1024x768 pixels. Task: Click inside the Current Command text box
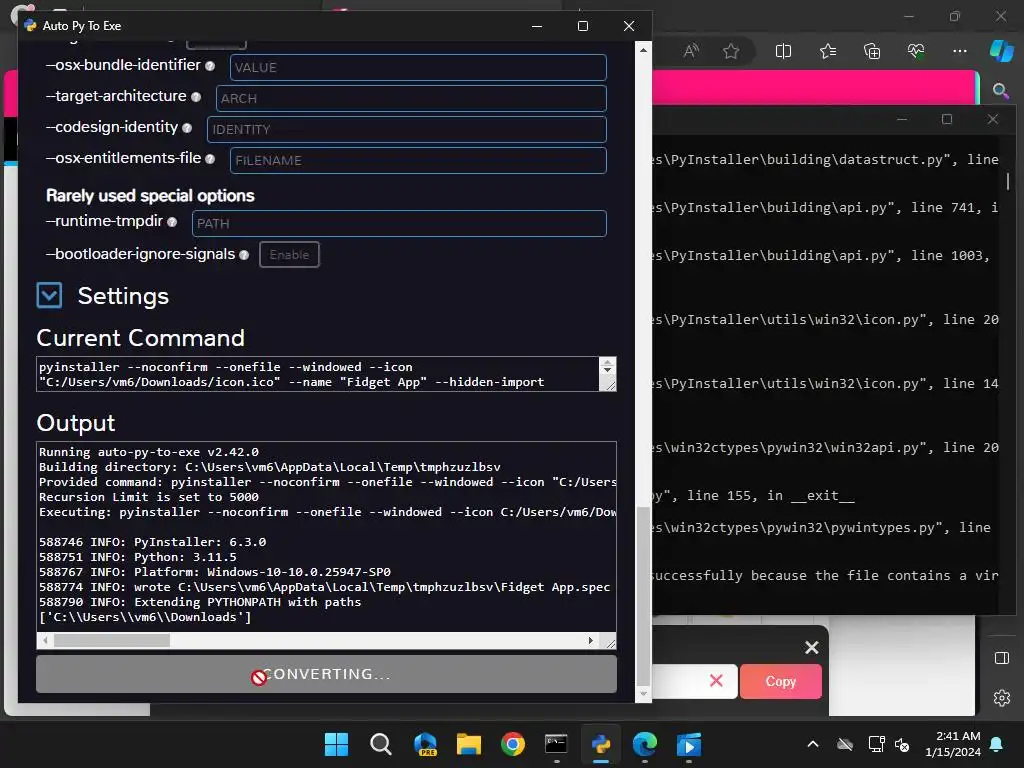coord(317,374)
